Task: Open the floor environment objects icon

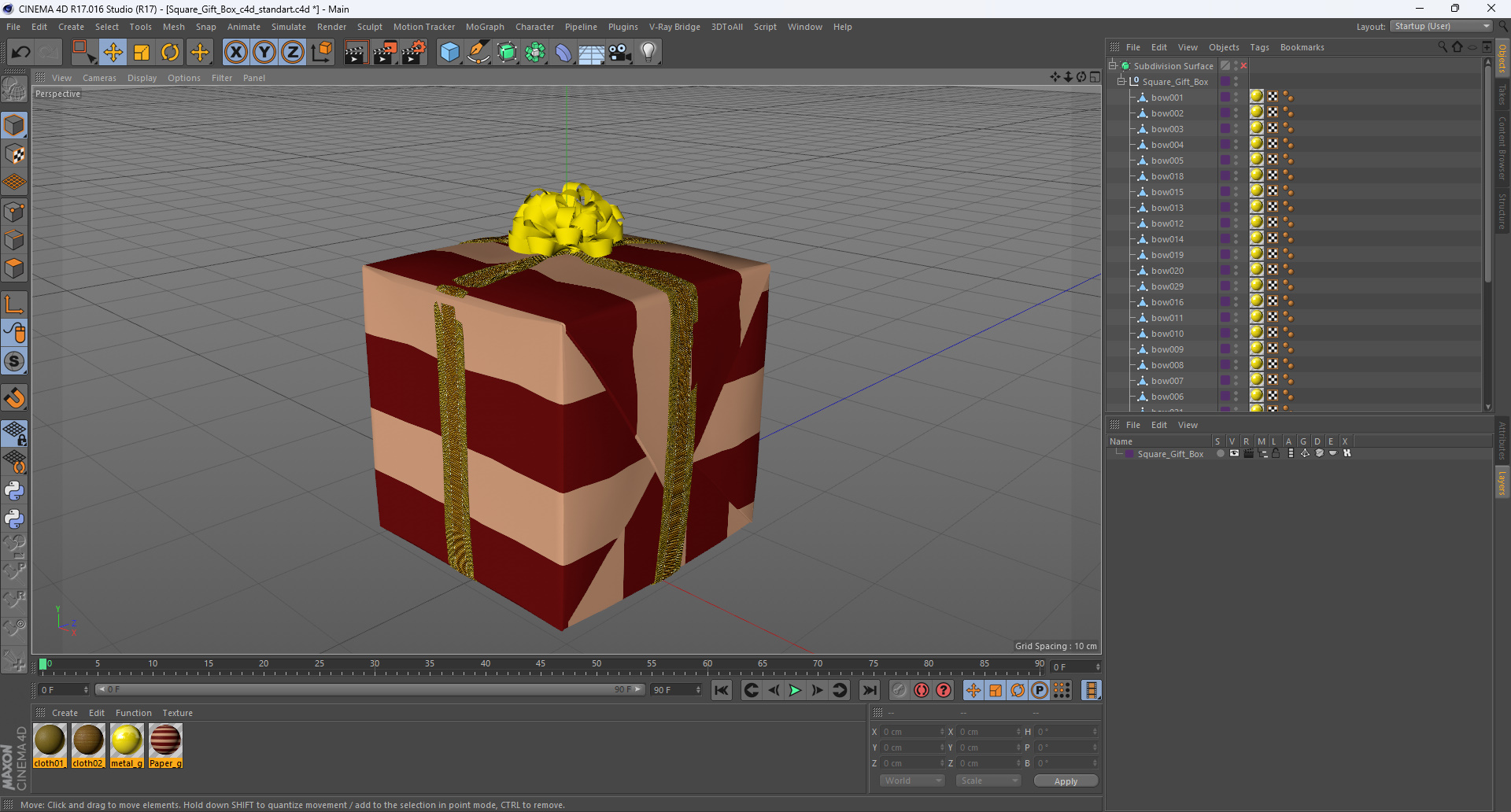Action: click(592, 53)
